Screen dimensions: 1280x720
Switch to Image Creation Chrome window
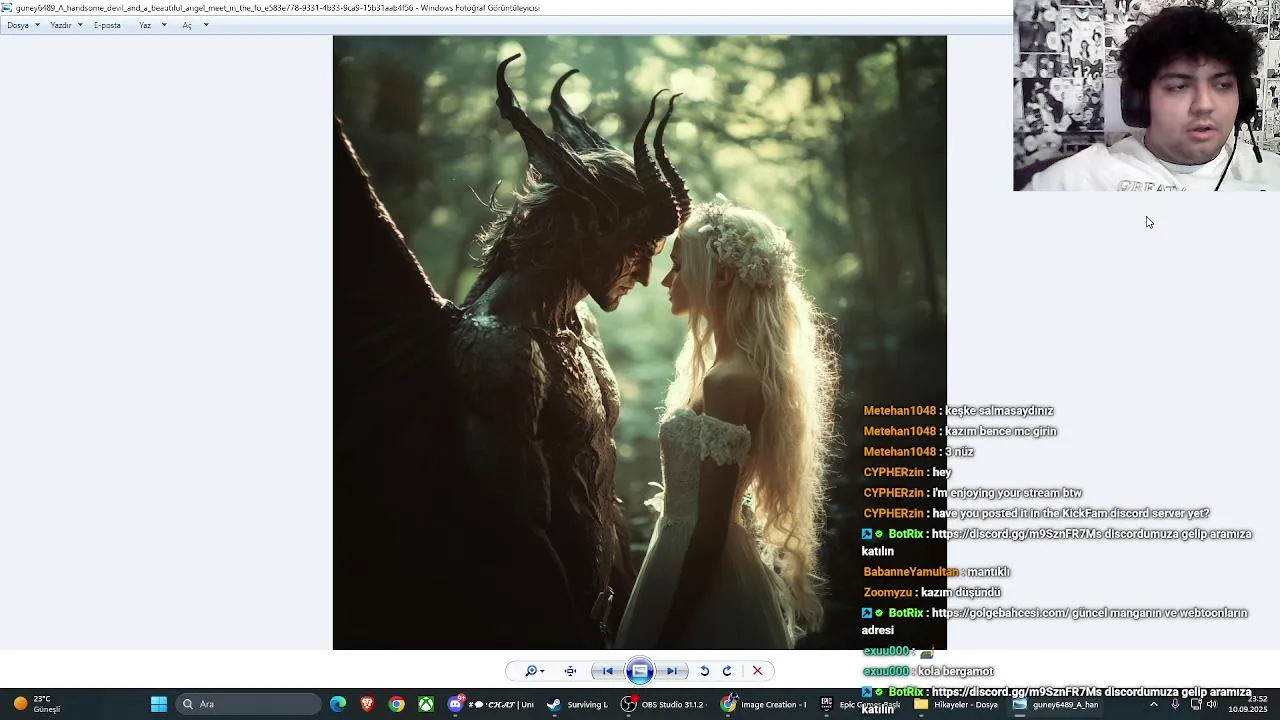[763, 704]
